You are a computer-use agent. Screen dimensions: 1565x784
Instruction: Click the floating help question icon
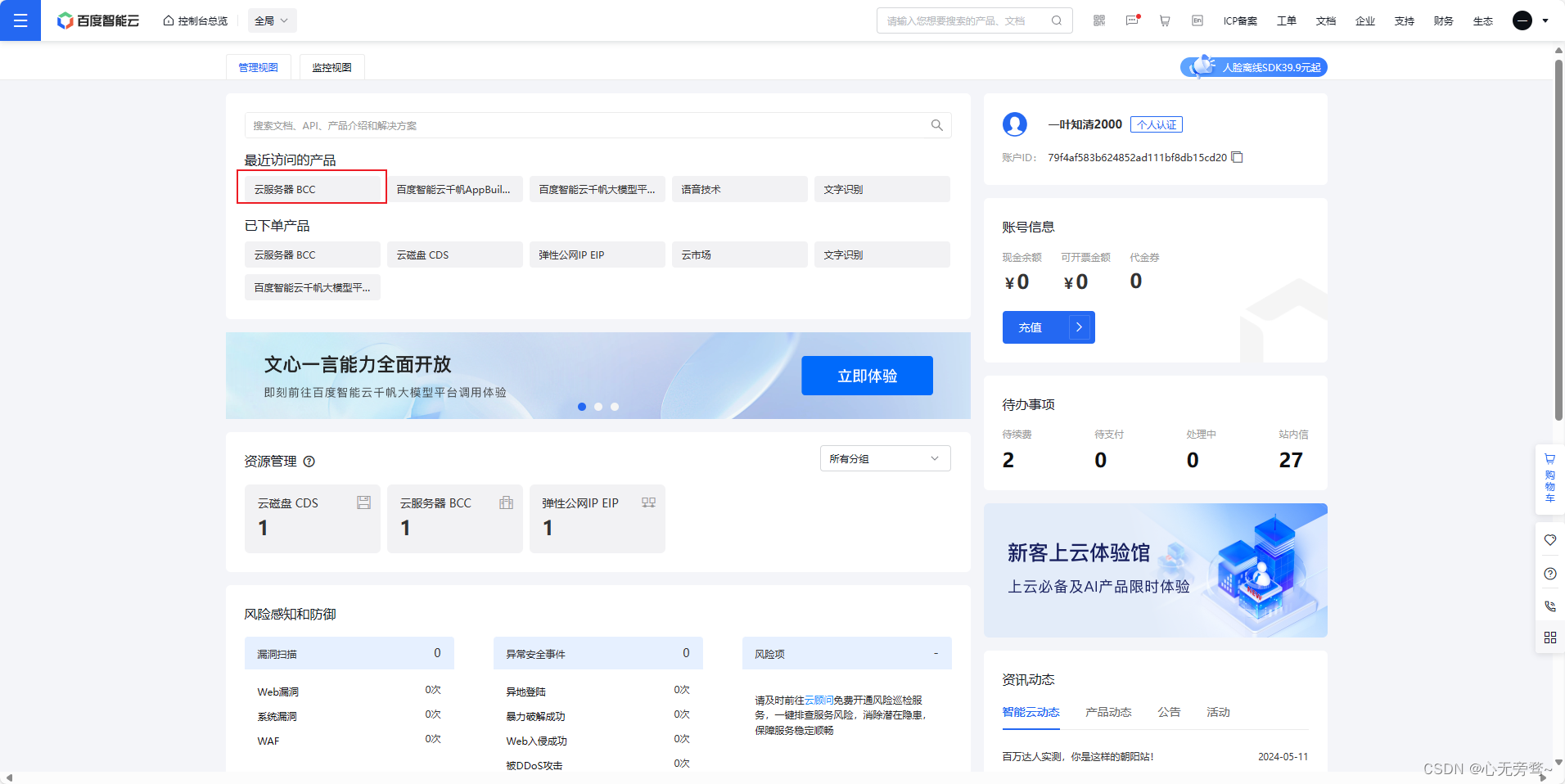tap(1549, 574)
